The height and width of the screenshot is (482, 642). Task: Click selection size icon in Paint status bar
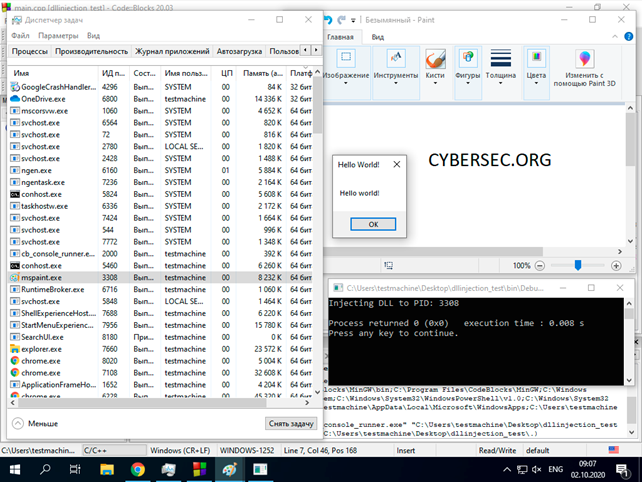389,265
